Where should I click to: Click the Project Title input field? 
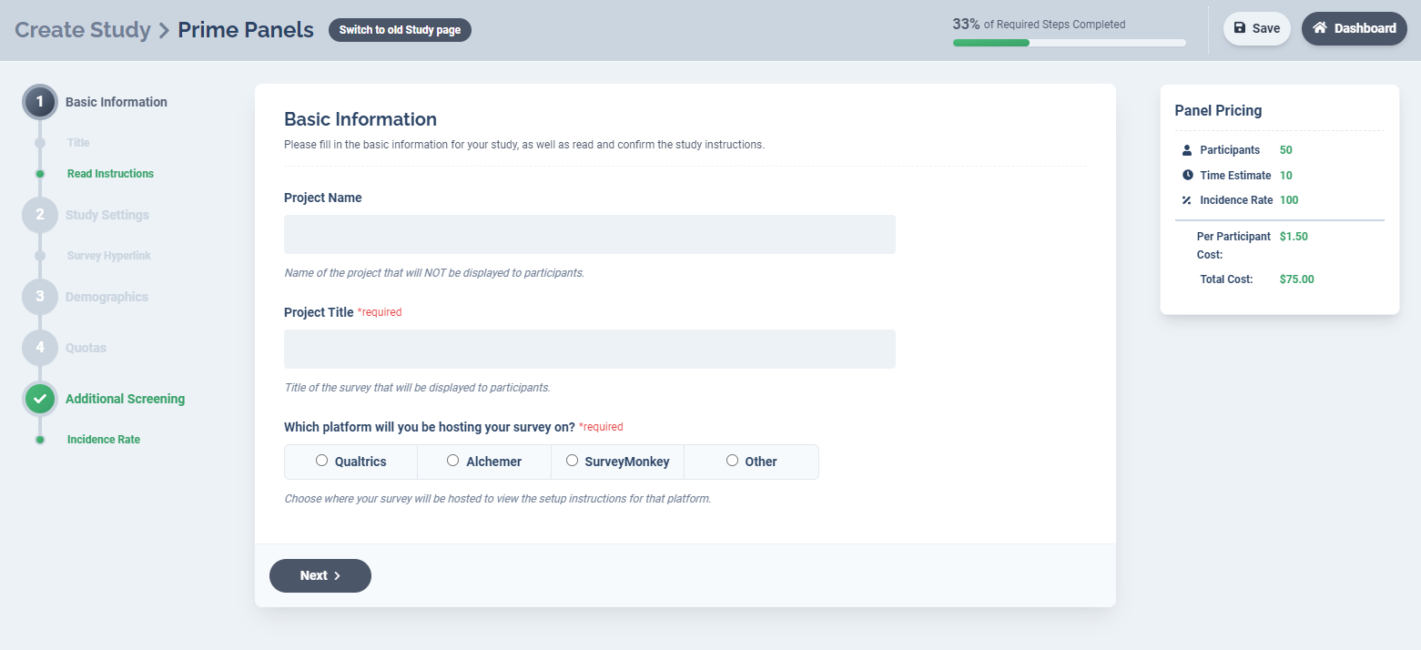[589, 348]
